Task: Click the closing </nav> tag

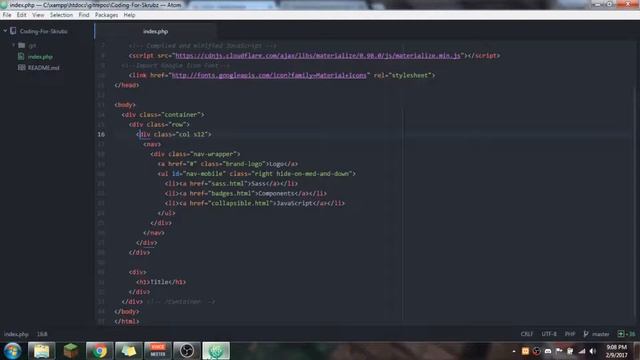Action: click(153, 233)
